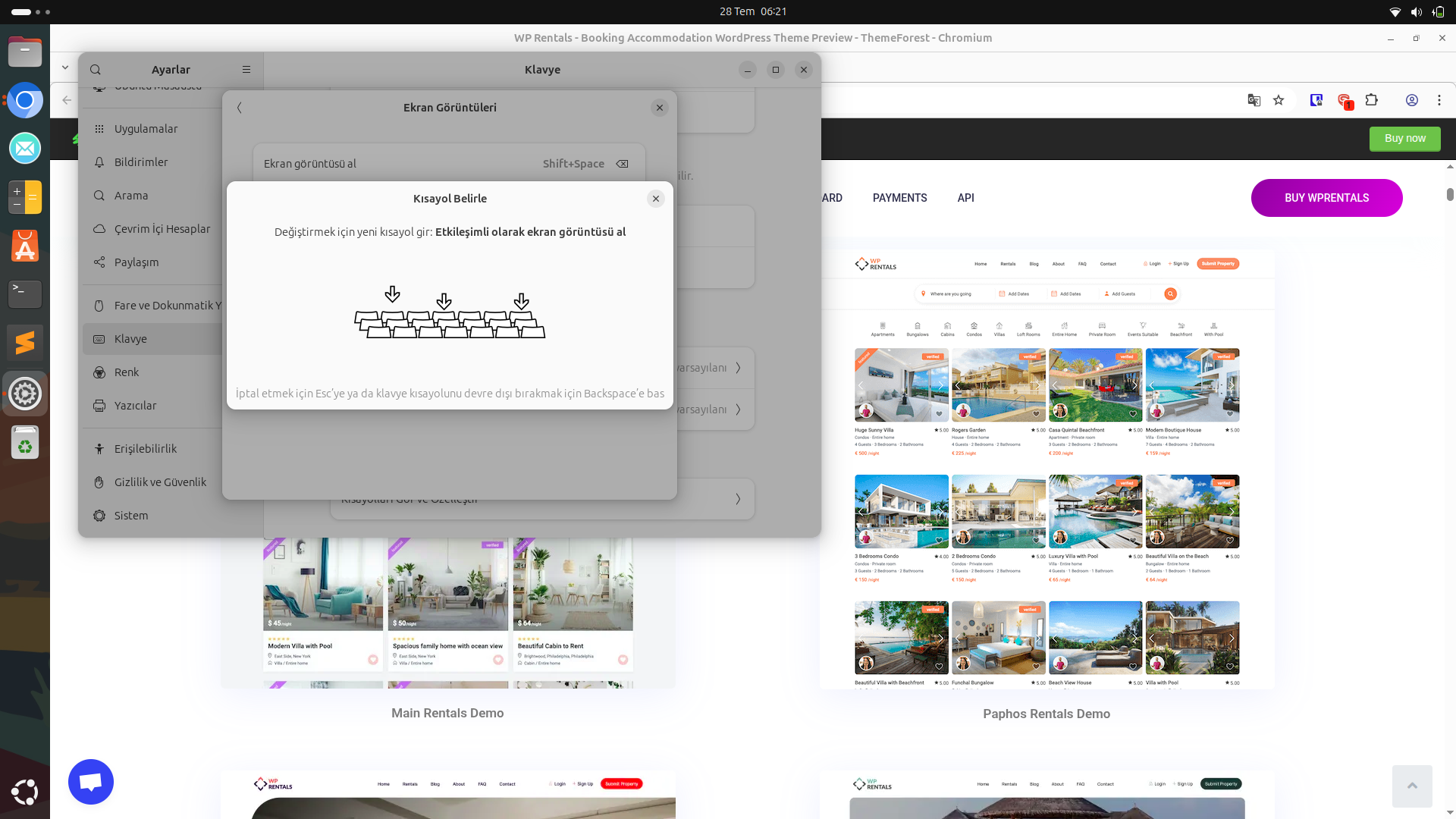
Task: Select Arama in settings sidebar
Action: pyautogui.click(x=152, y=196)
